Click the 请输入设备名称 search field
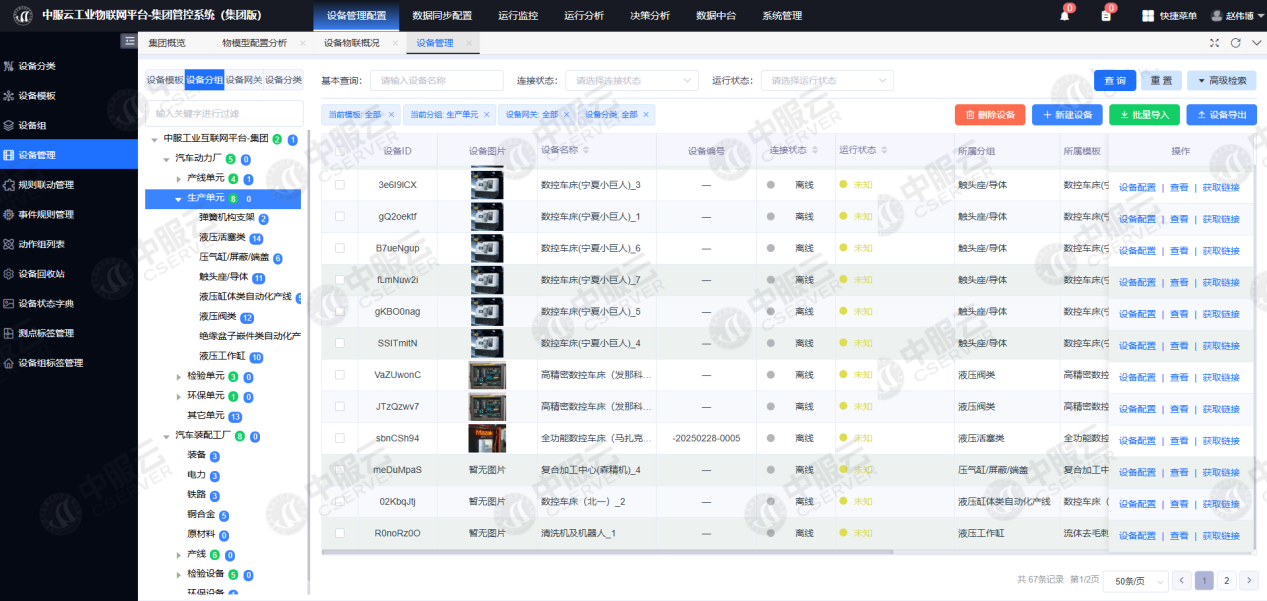The image size is (1267, 601). 436,80
